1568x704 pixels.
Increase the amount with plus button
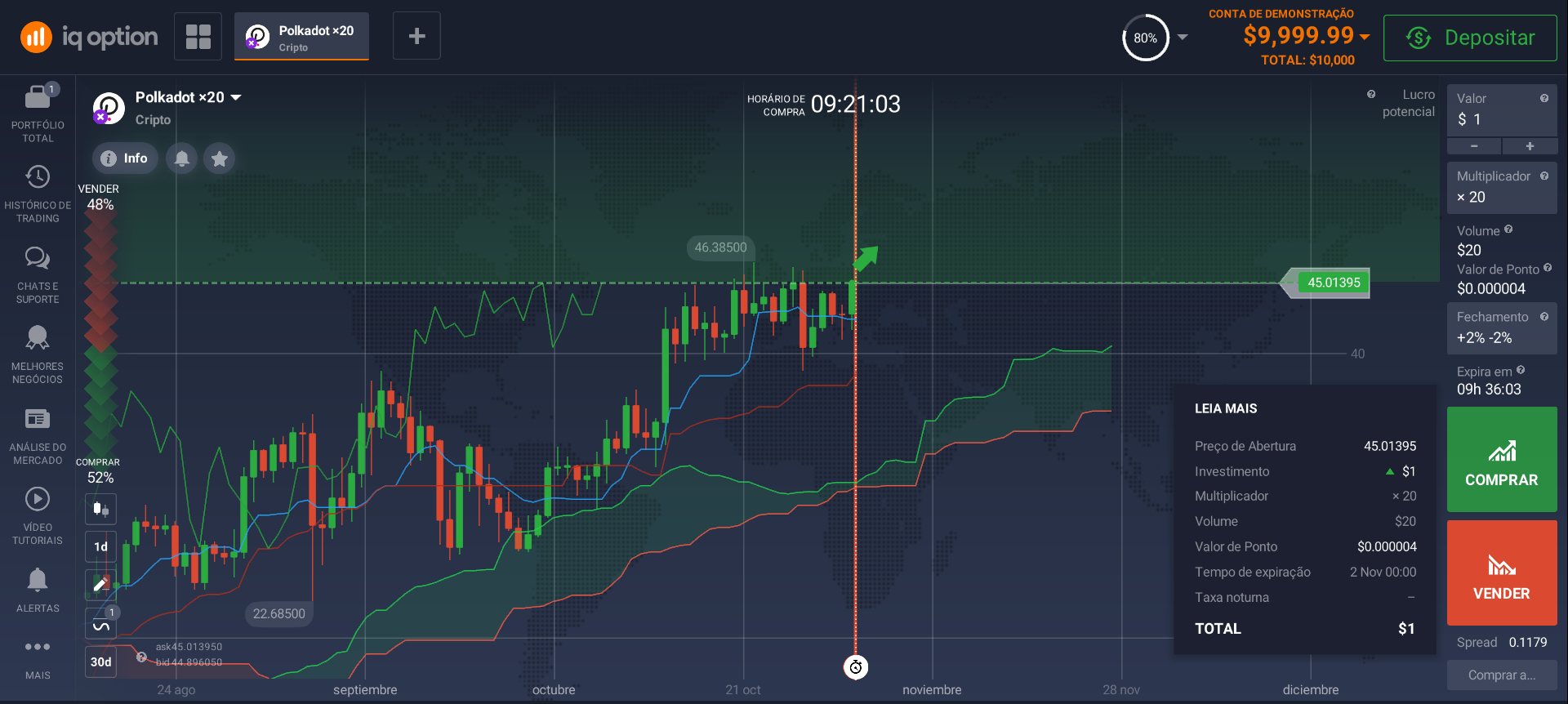pos(1530,146)
